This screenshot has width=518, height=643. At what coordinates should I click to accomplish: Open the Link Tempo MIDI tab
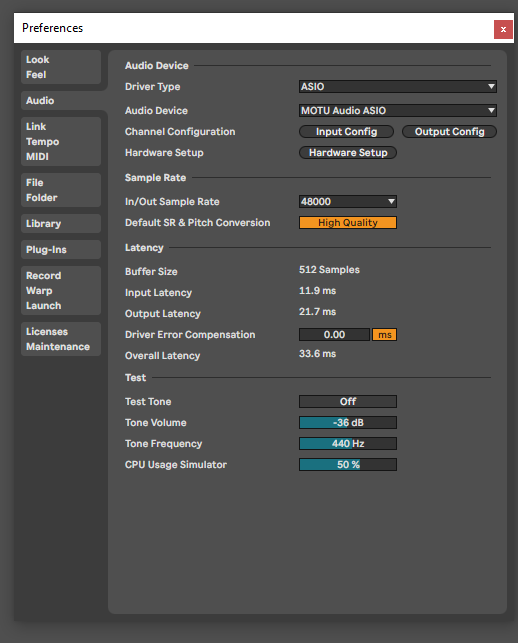click(61, 141)
